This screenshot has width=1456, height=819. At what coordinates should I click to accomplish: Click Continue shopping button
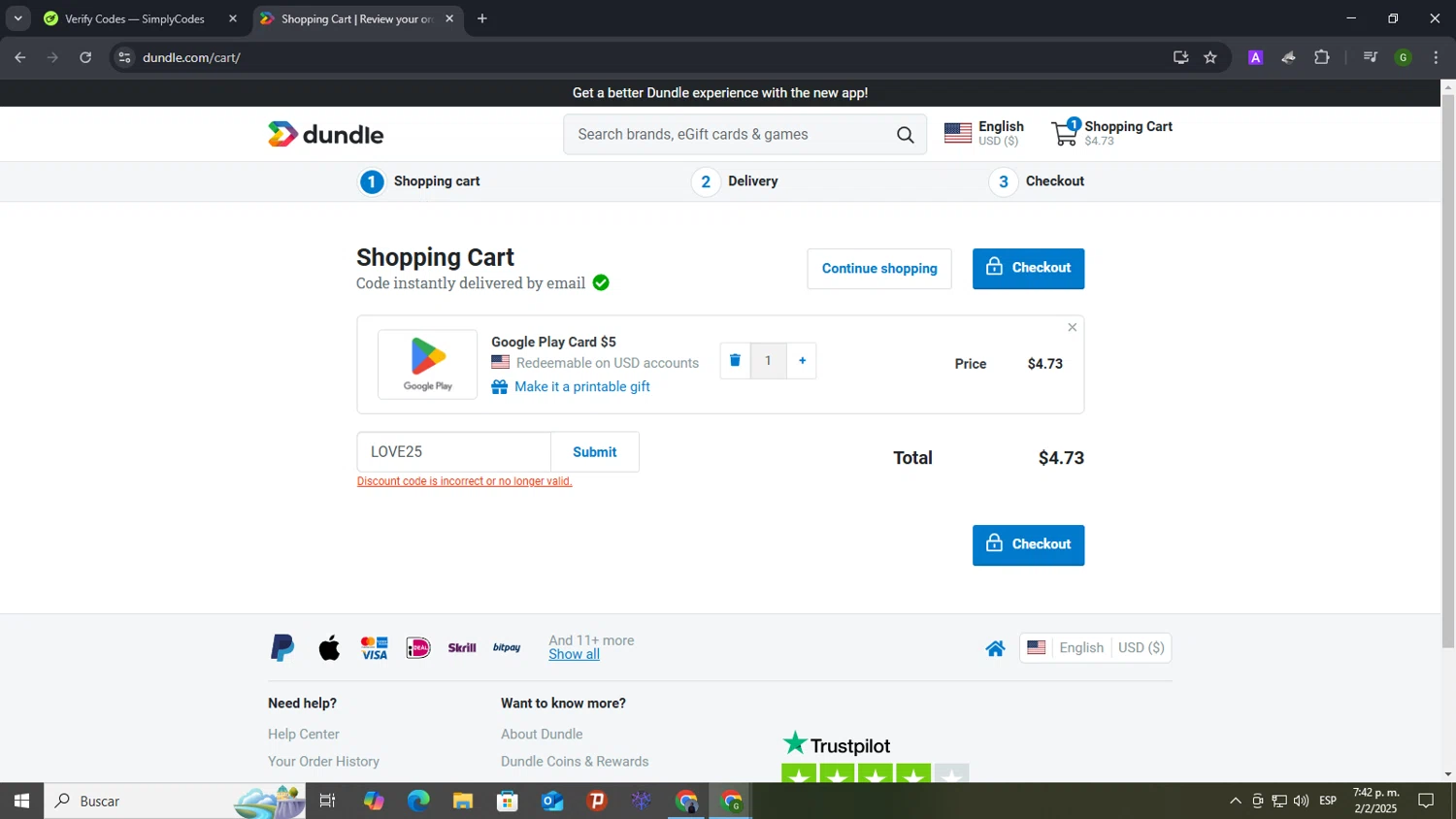[879, 269]
